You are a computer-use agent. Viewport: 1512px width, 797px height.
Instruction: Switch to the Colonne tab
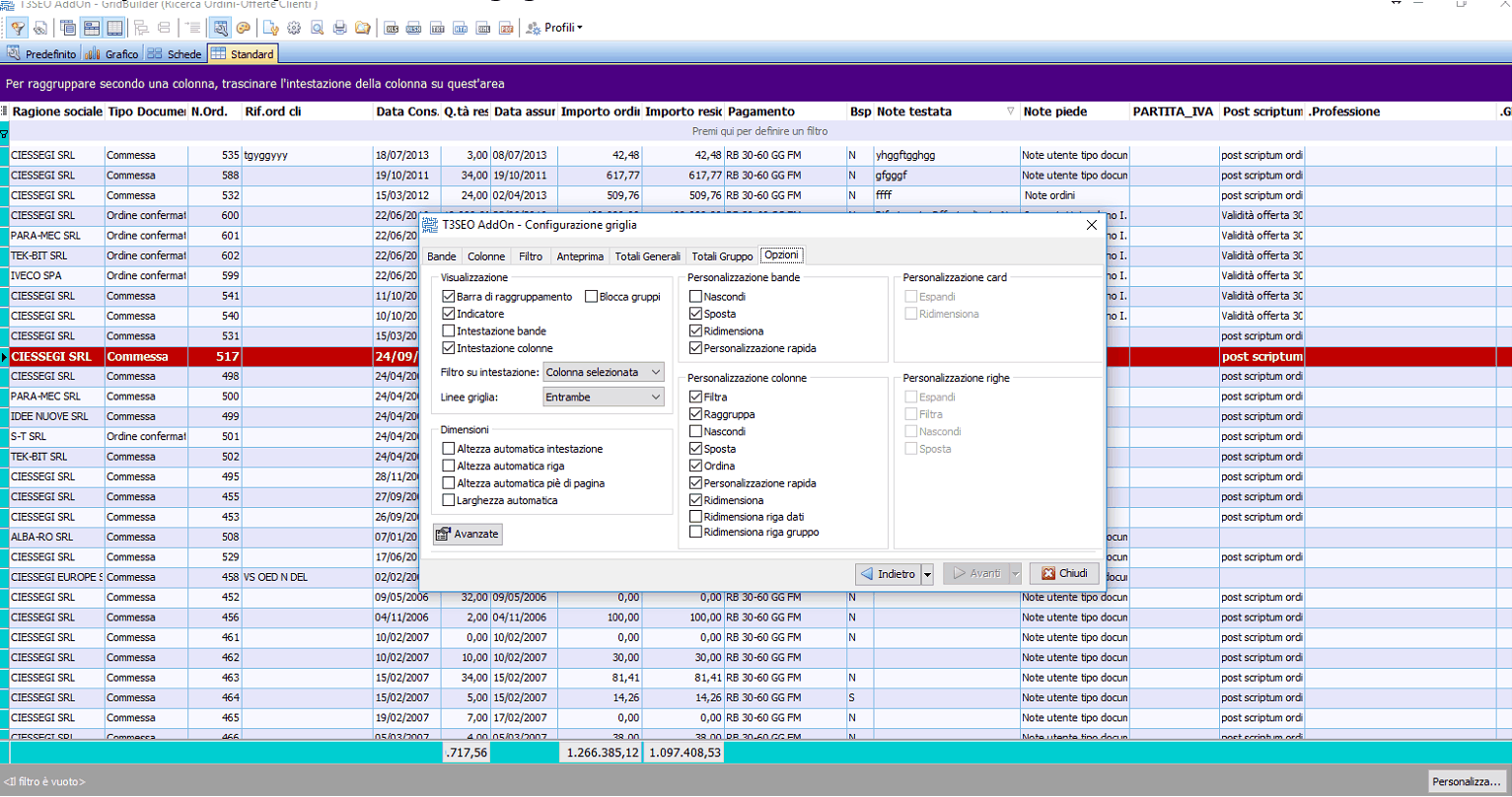[486, 256]
